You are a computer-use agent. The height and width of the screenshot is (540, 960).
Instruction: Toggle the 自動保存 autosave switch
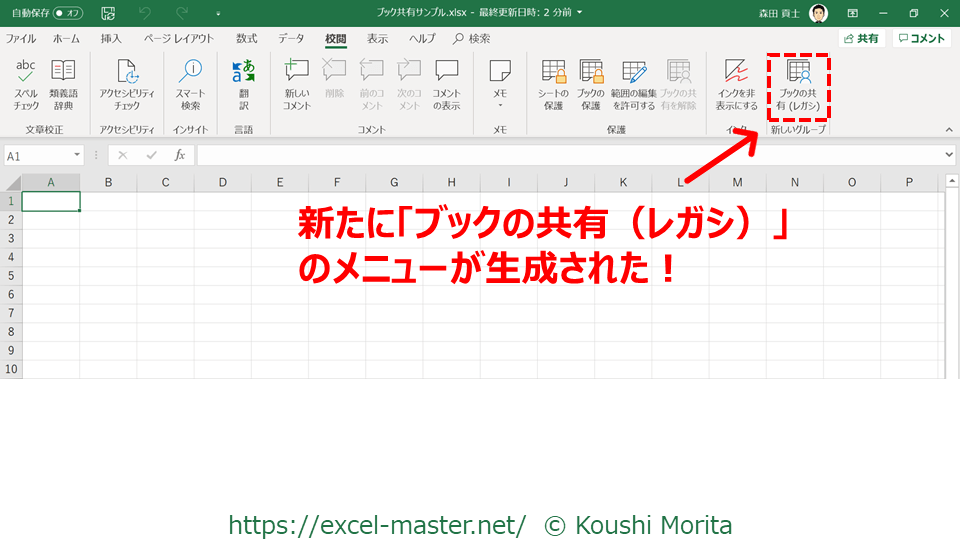tap(68, 13)
